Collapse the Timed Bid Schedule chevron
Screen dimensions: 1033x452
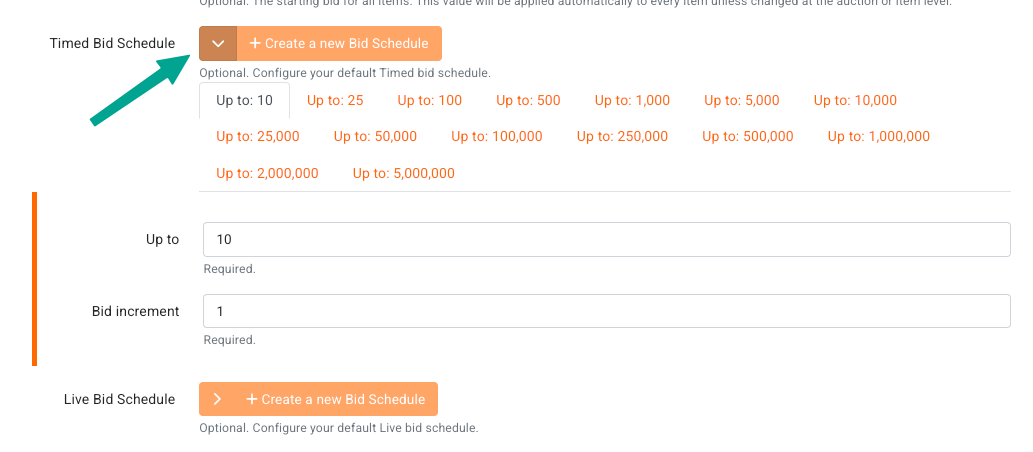pos(218,43)
